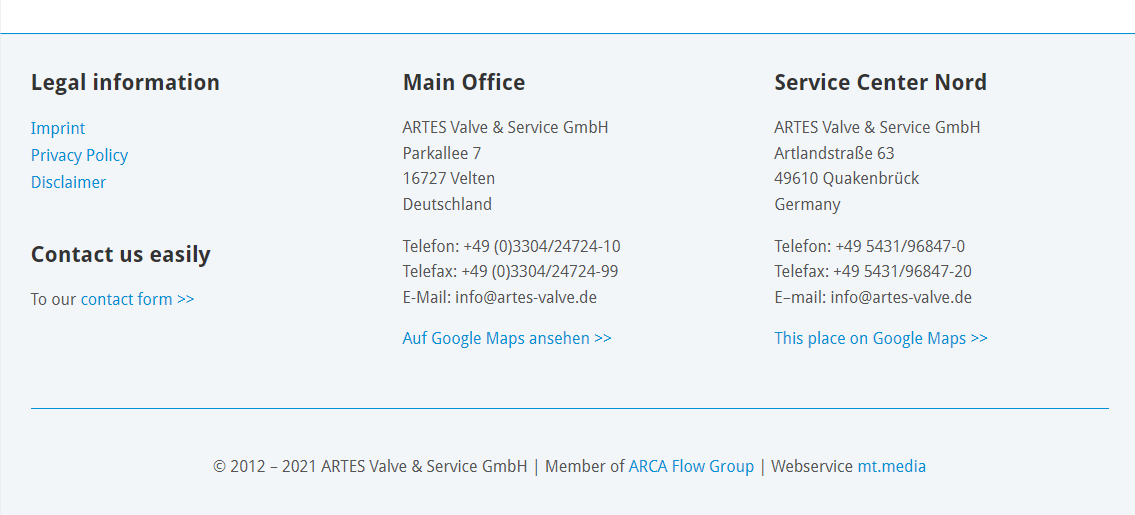
Task: Click the address line Parkallee 7
Action: 442,154
